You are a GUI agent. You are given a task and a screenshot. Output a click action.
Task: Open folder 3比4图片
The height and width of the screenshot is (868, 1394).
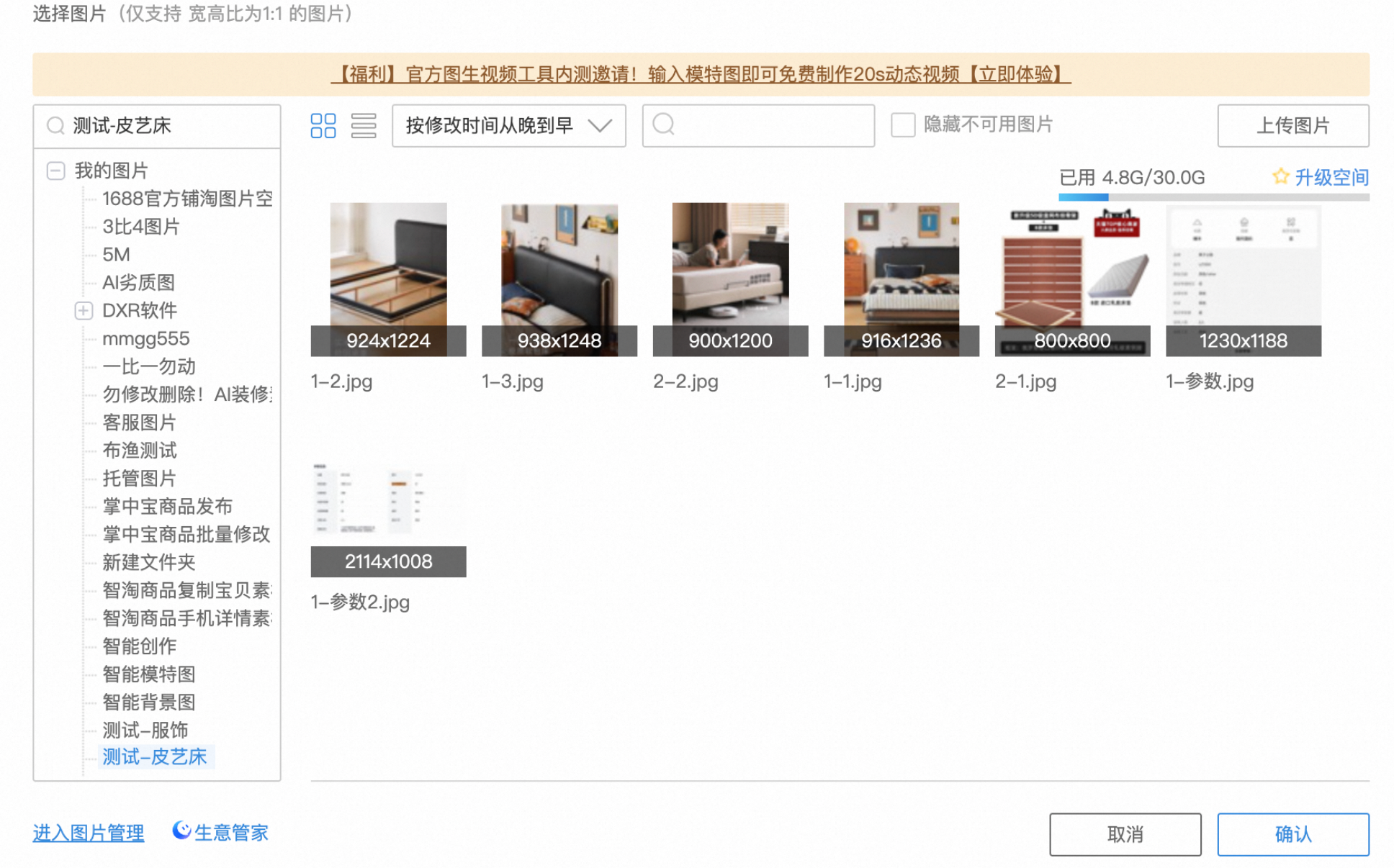click(x=140, y=227)
